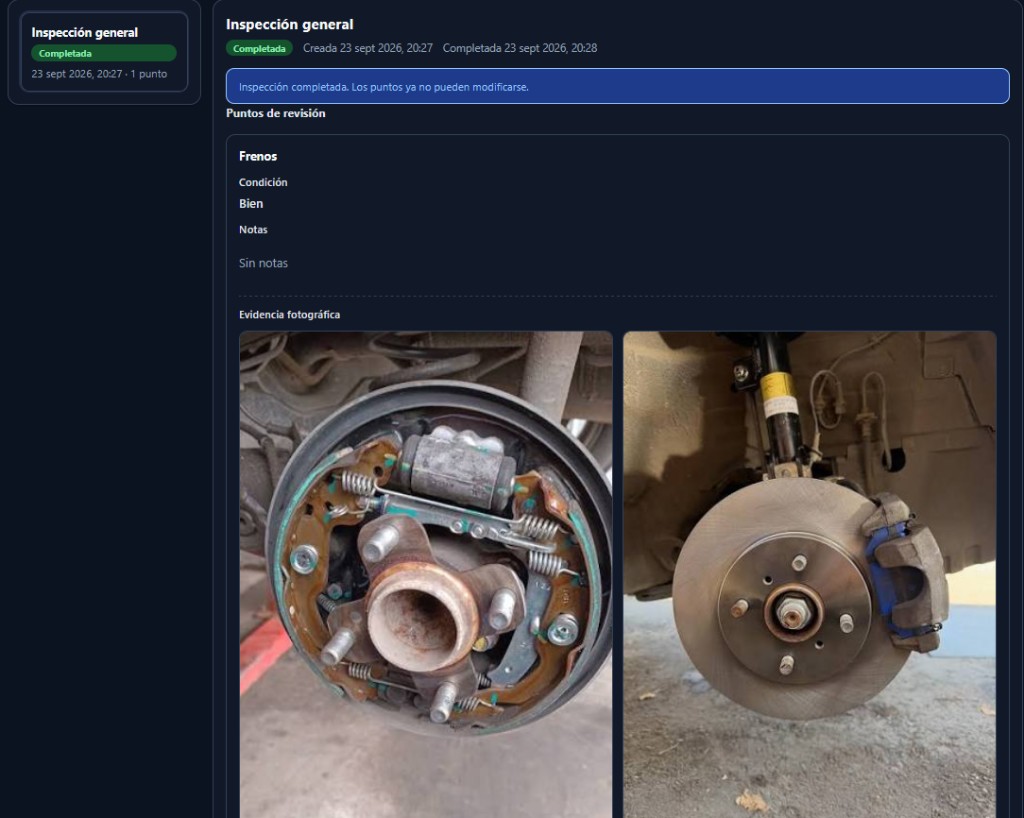Click the Completada status badge under main heading
The width and height of the screenshot is (1024, 818).
pyautogui.click(x=259, y=48)
